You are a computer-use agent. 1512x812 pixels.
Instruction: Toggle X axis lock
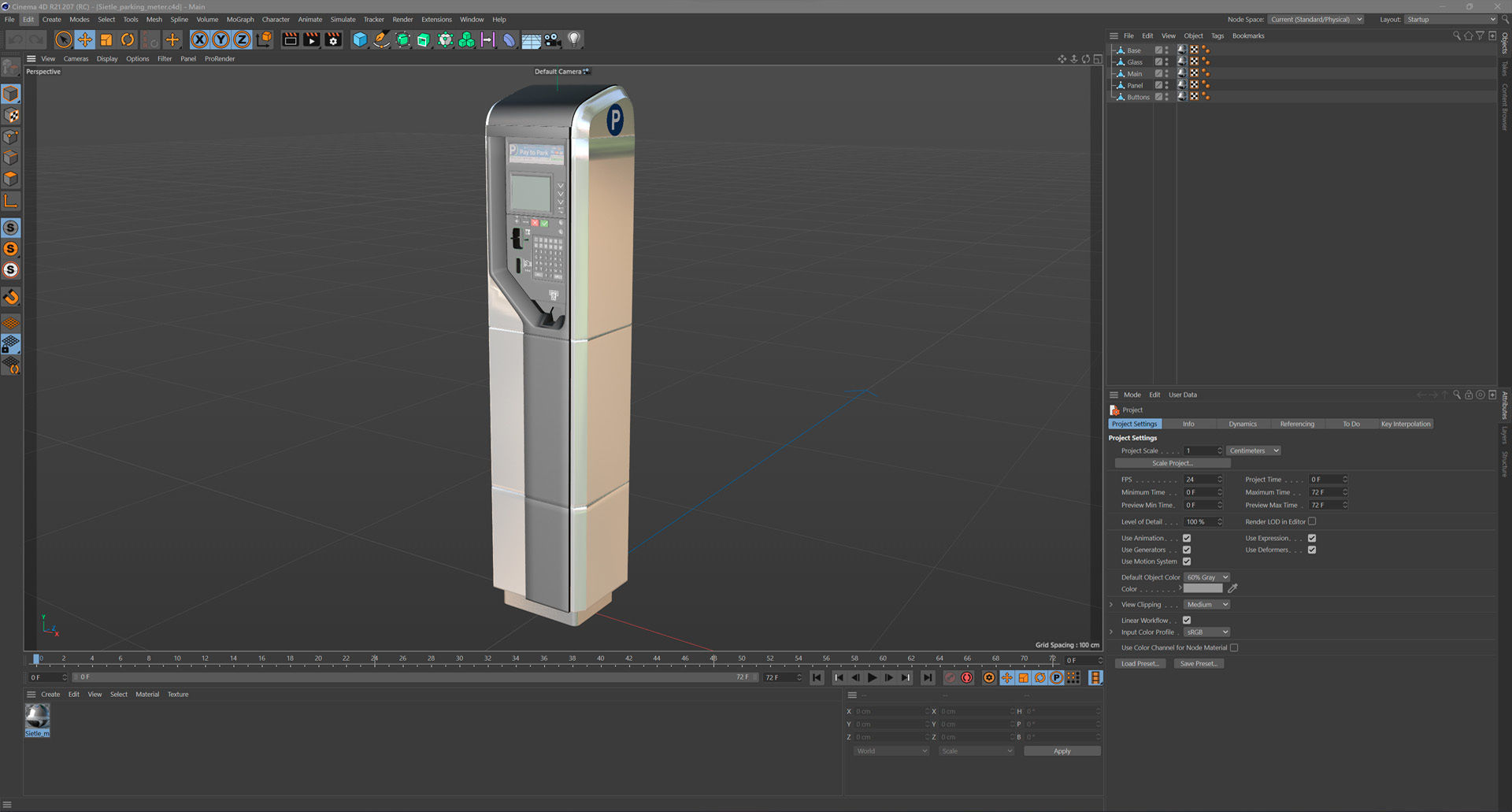pyautogui.click(x=200, y=39)
